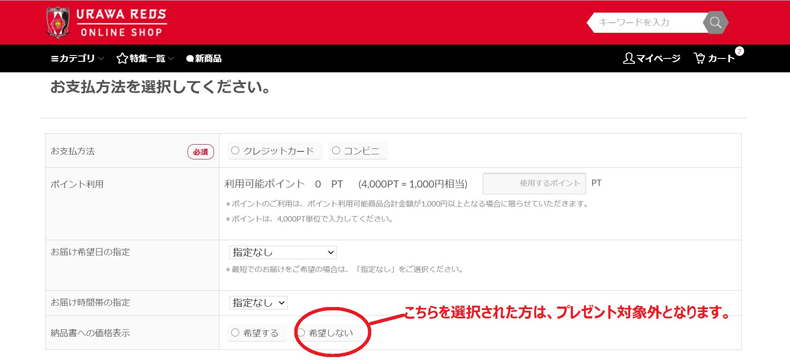
Task: Open マイページ user page
Action: coord(651,58)
